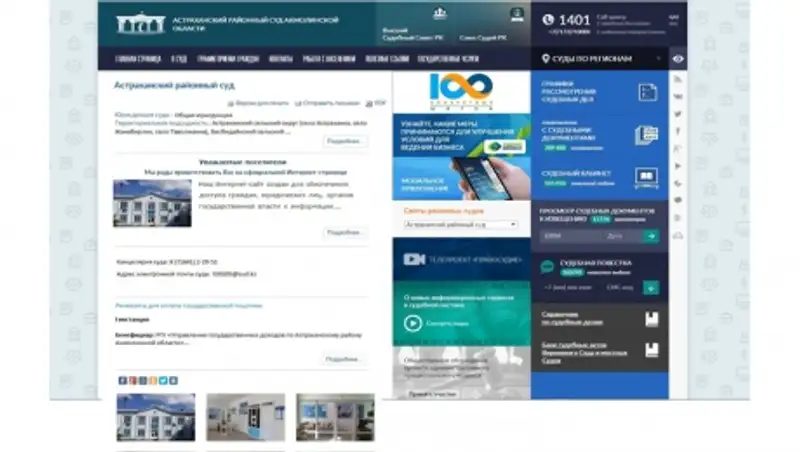Click the phone number field under court summons
800x452 pixels.
pos(571,288)
